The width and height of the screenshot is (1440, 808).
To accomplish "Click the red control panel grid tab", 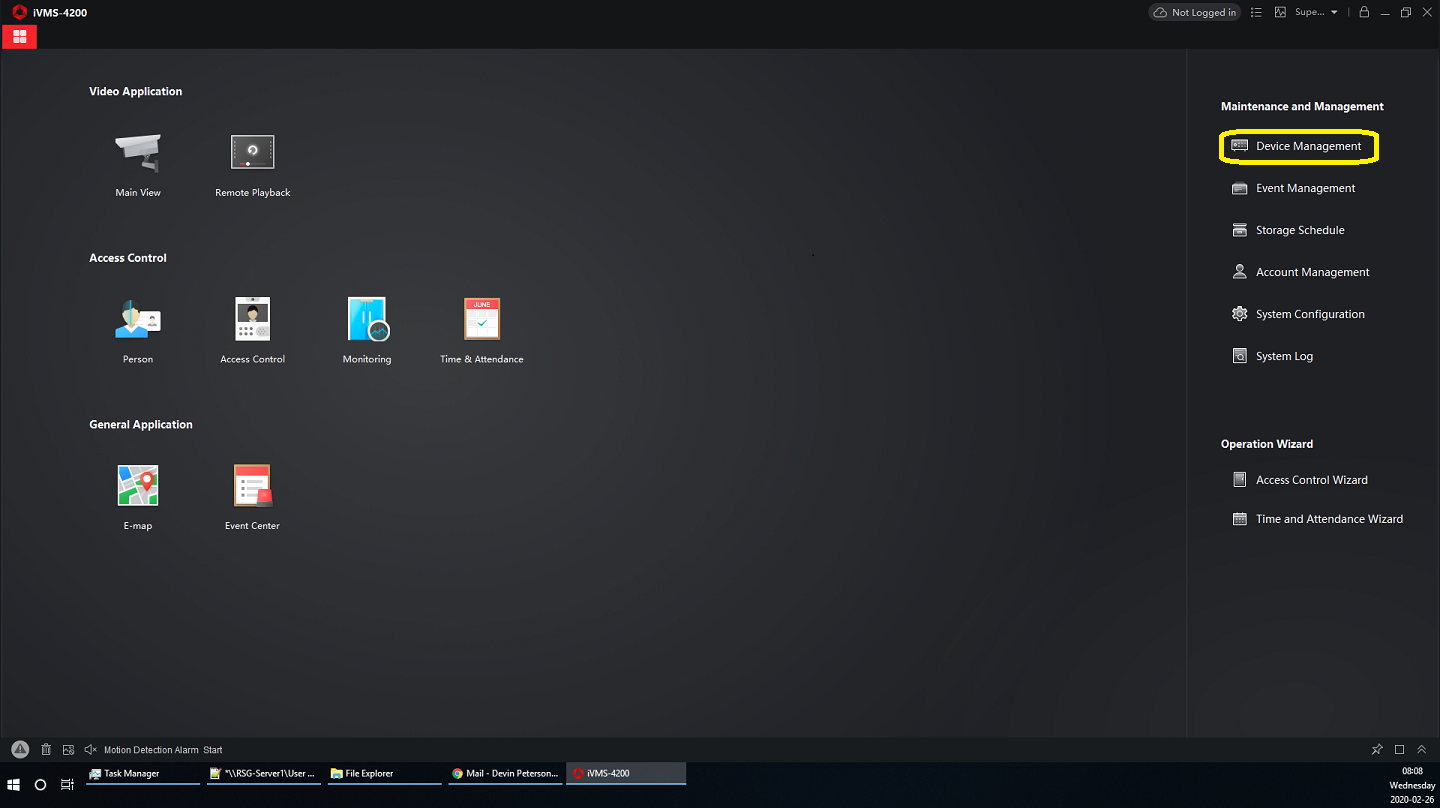I will 19,37.
